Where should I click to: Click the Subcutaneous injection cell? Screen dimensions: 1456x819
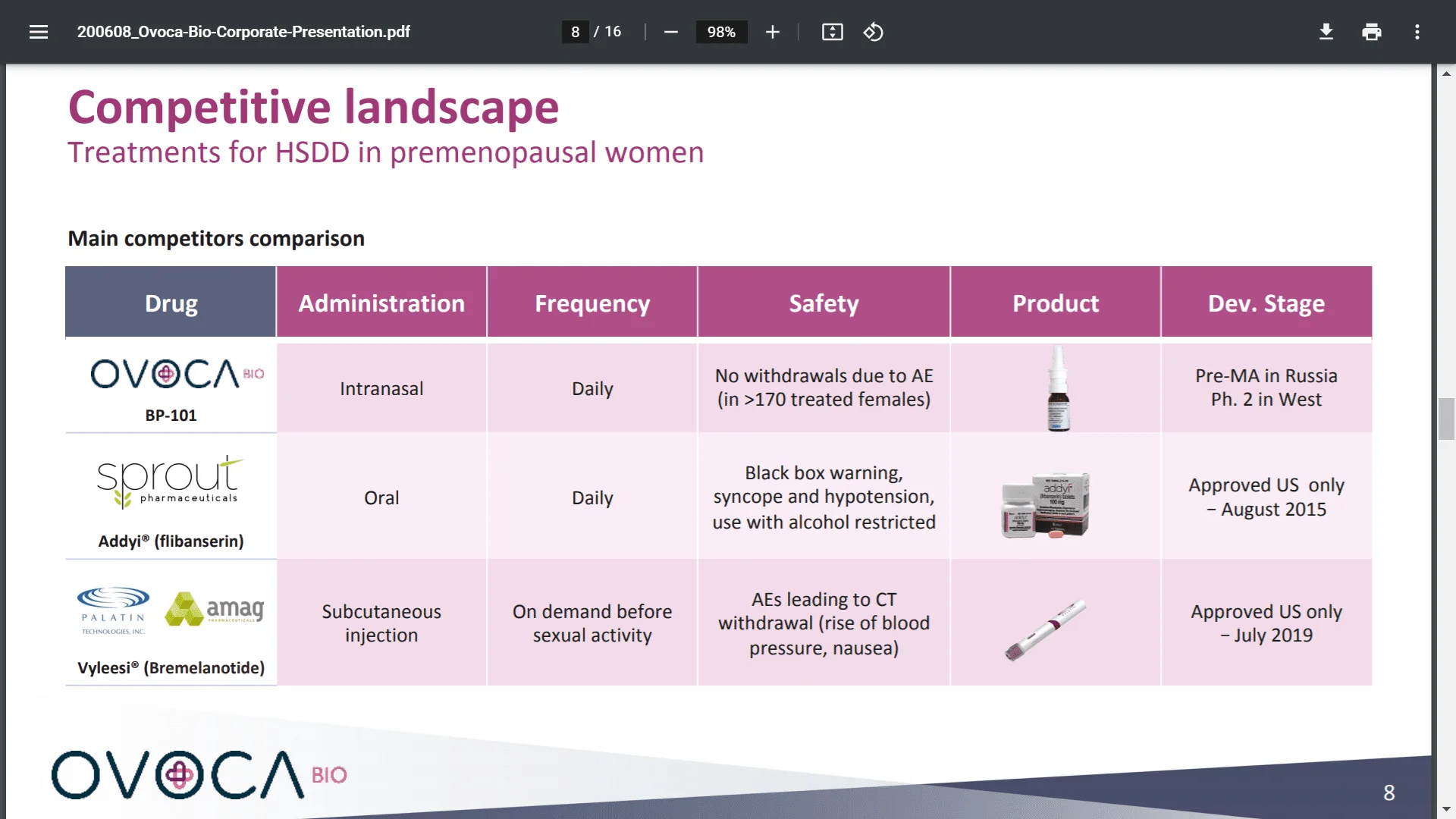(x=381, y=623)
